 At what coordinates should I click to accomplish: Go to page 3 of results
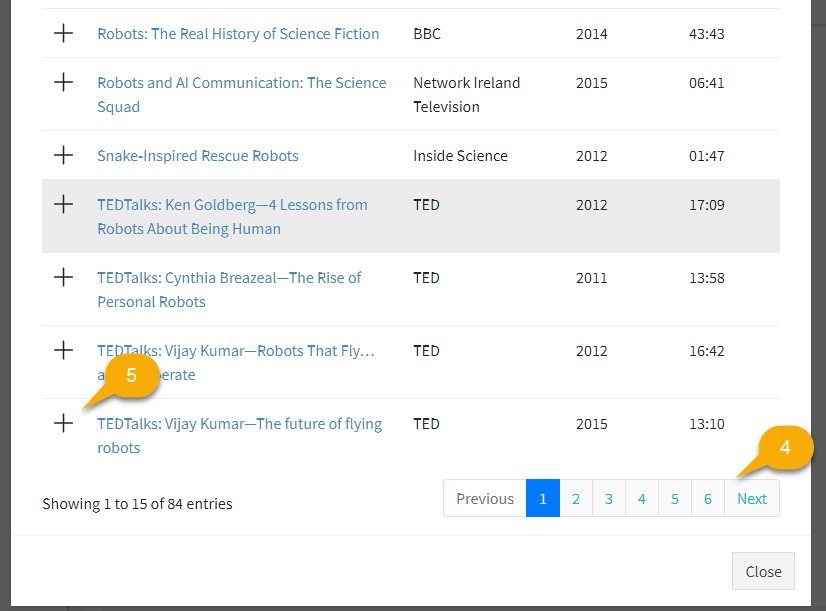click(609, 498)
